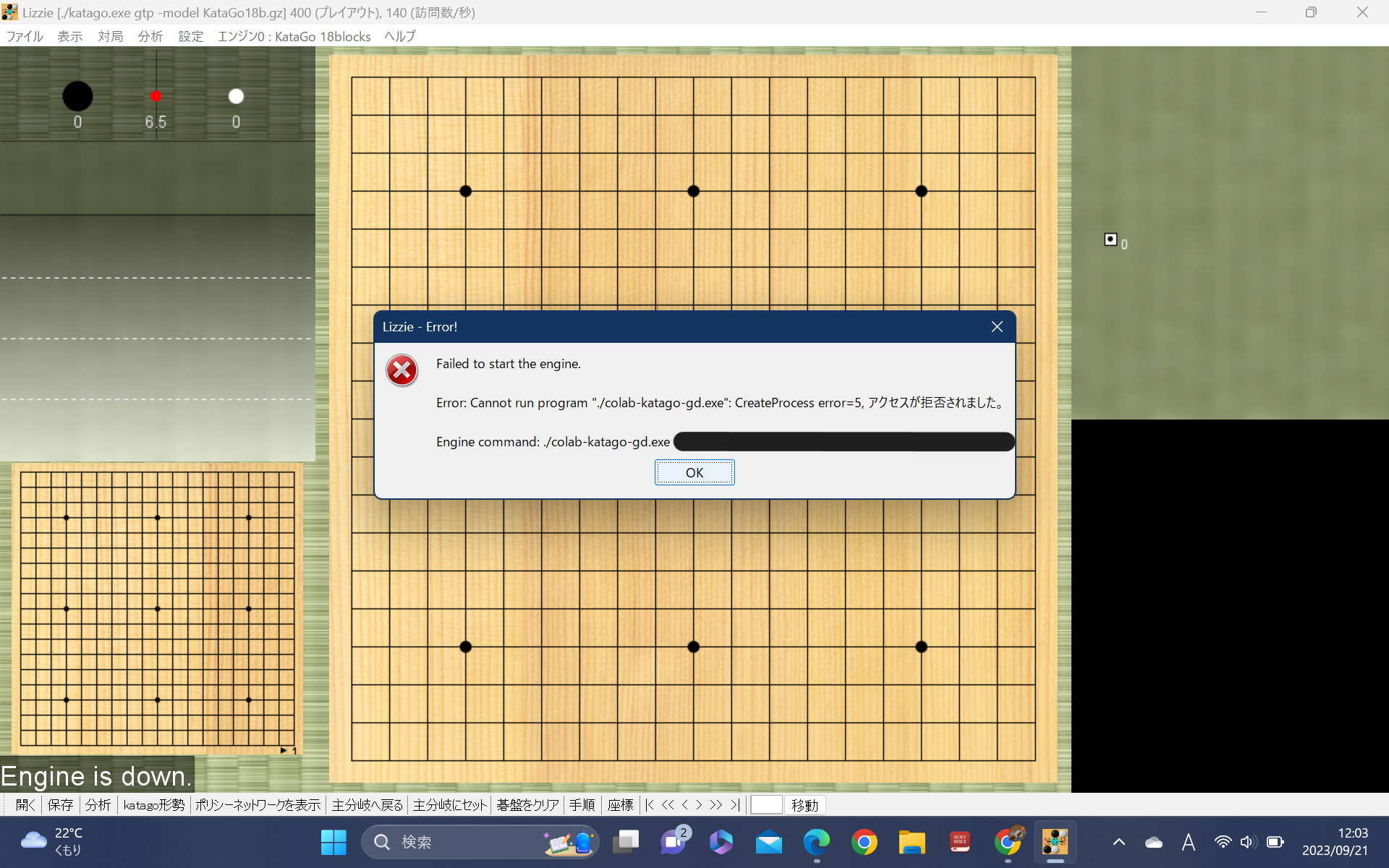Click the 碁盤をクリア button
The height and width of the screenshot is (868, 1389).
[x=528, y=805]
